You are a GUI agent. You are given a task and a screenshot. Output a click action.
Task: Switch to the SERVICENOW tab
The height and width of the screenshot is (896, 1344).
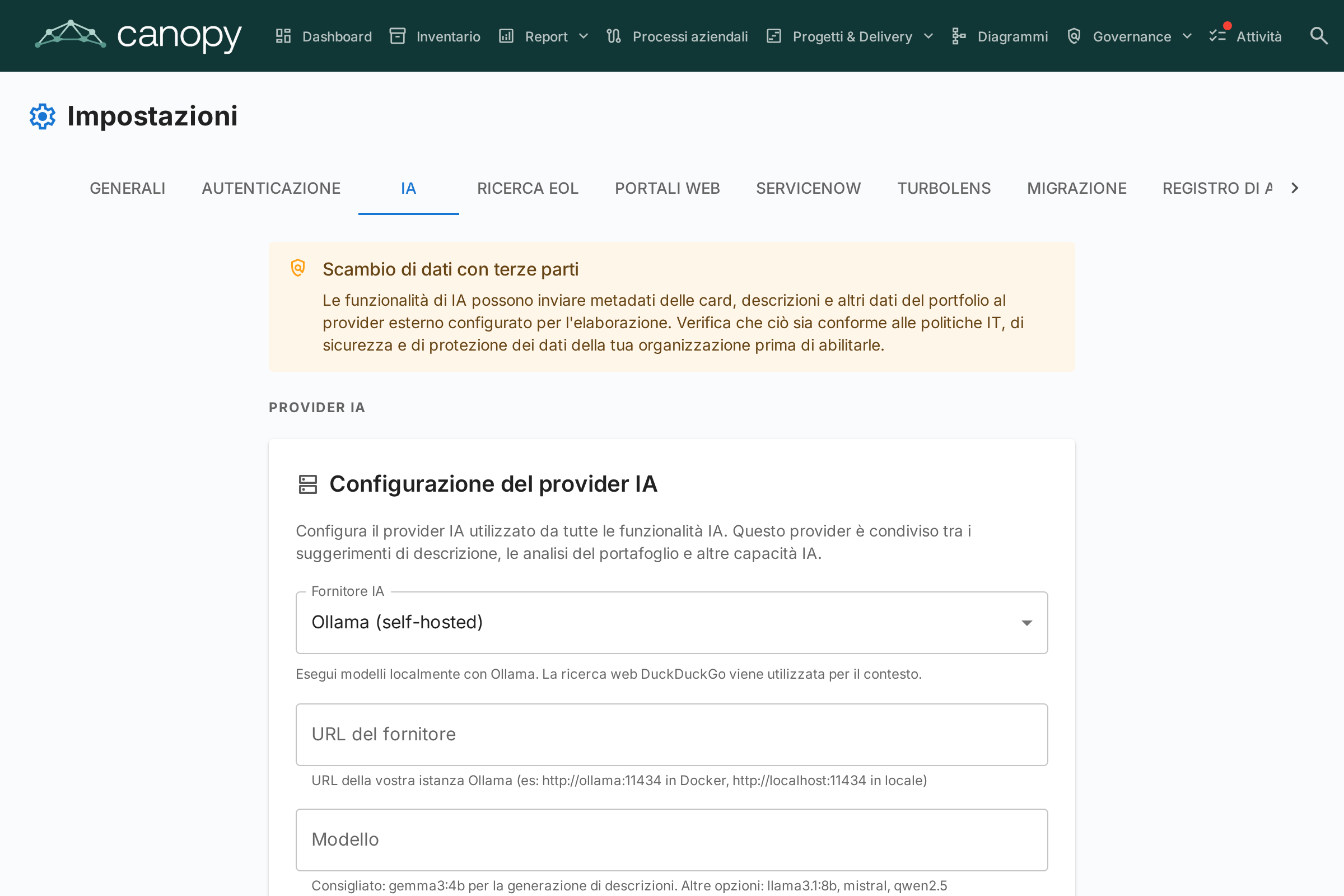pos(808,188)
